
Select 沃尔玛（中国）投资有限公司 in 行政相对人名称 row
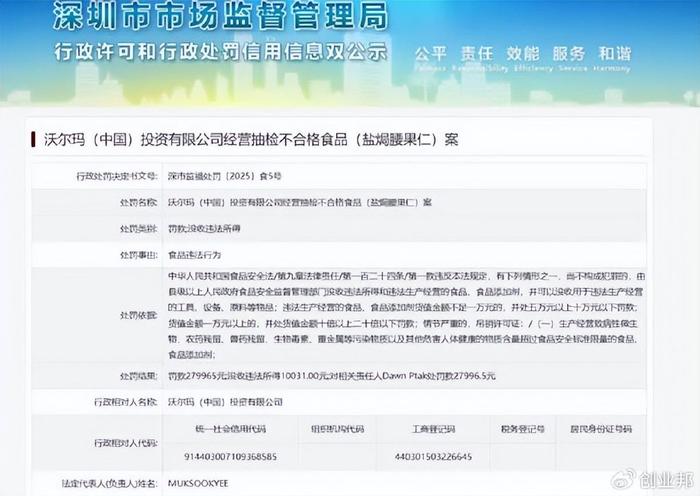pyautogui.click(x=225, y=402)
